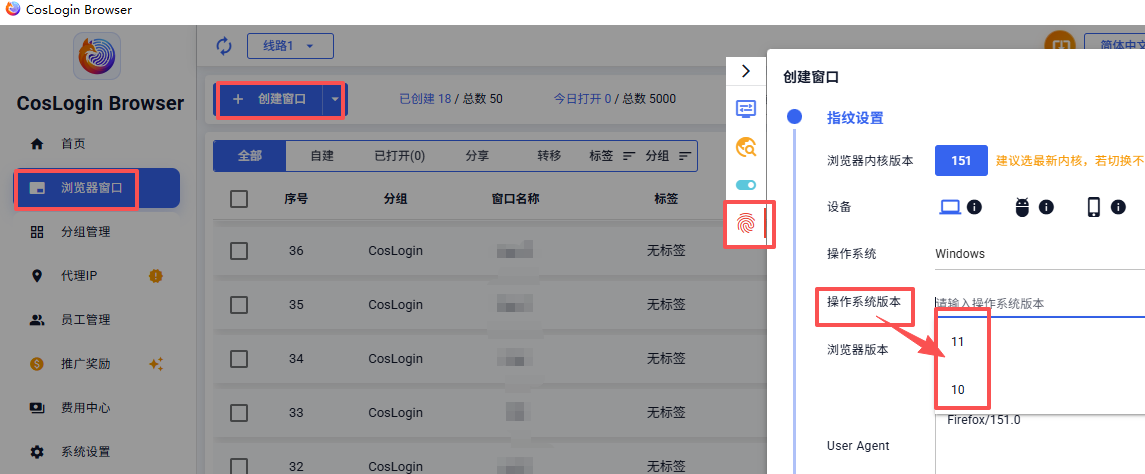Open the 标签 filter
This screenshot has width=1145, height=474.
click(612, 156)
